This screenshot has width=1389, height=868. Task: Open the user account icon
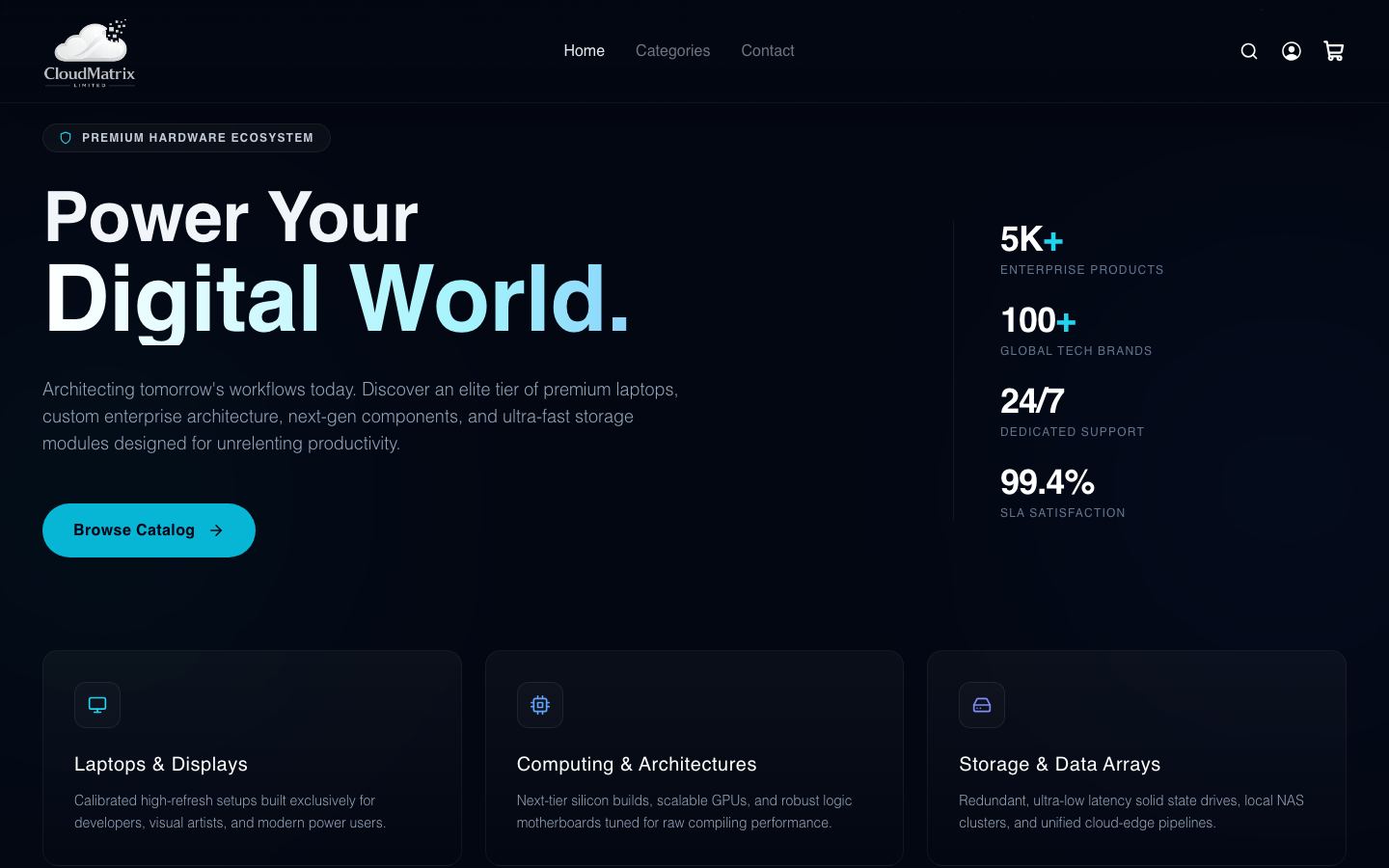1292,51
